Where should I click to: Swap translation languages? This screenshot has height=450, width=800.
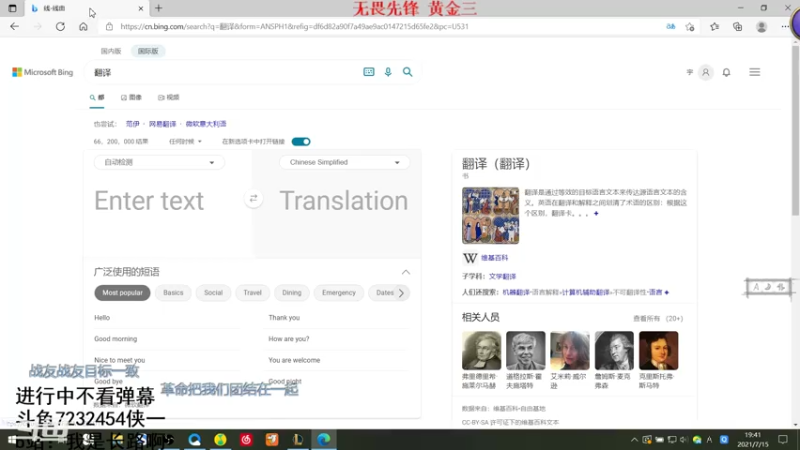(x=254, y=198)
